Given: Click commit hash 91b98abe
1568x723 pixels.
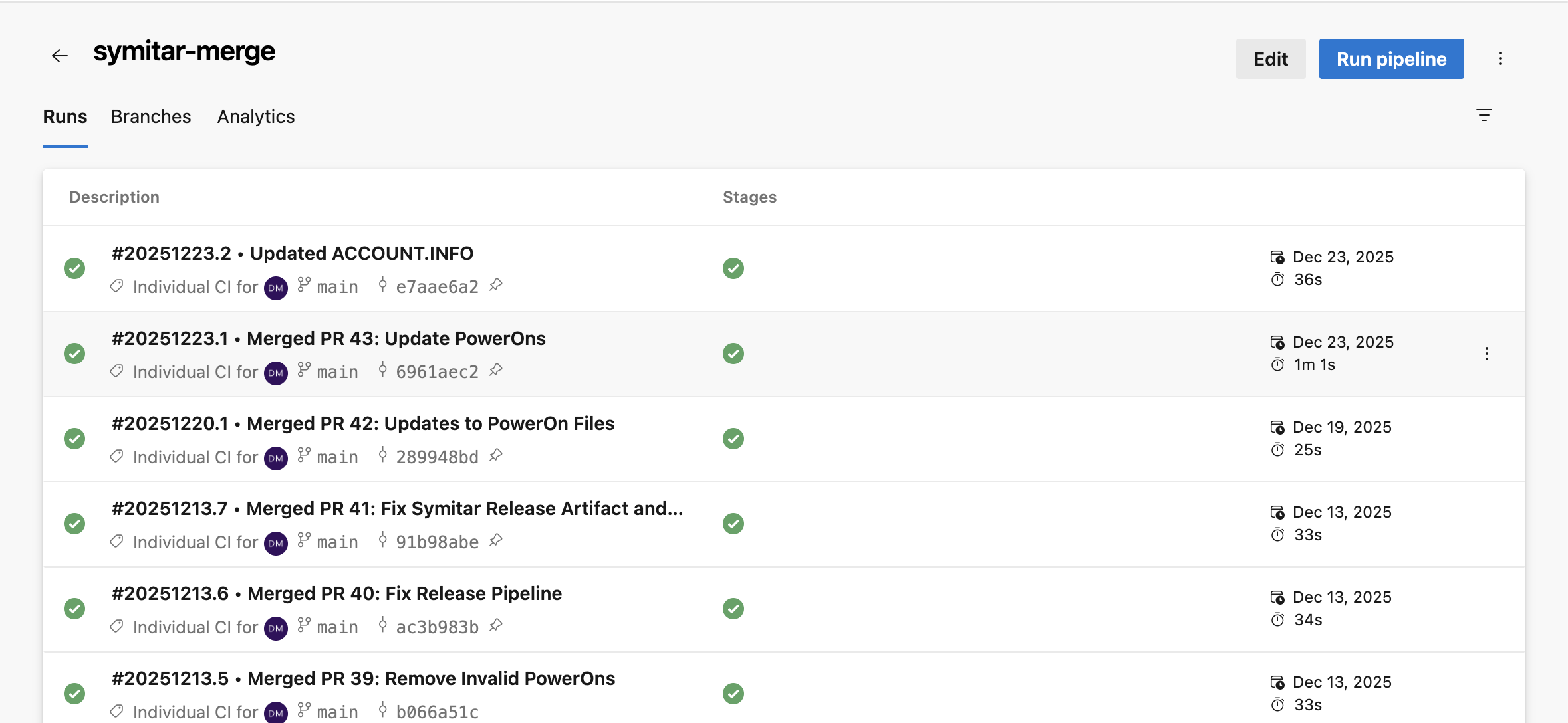Looking at the screenshot, I should 437,542.
